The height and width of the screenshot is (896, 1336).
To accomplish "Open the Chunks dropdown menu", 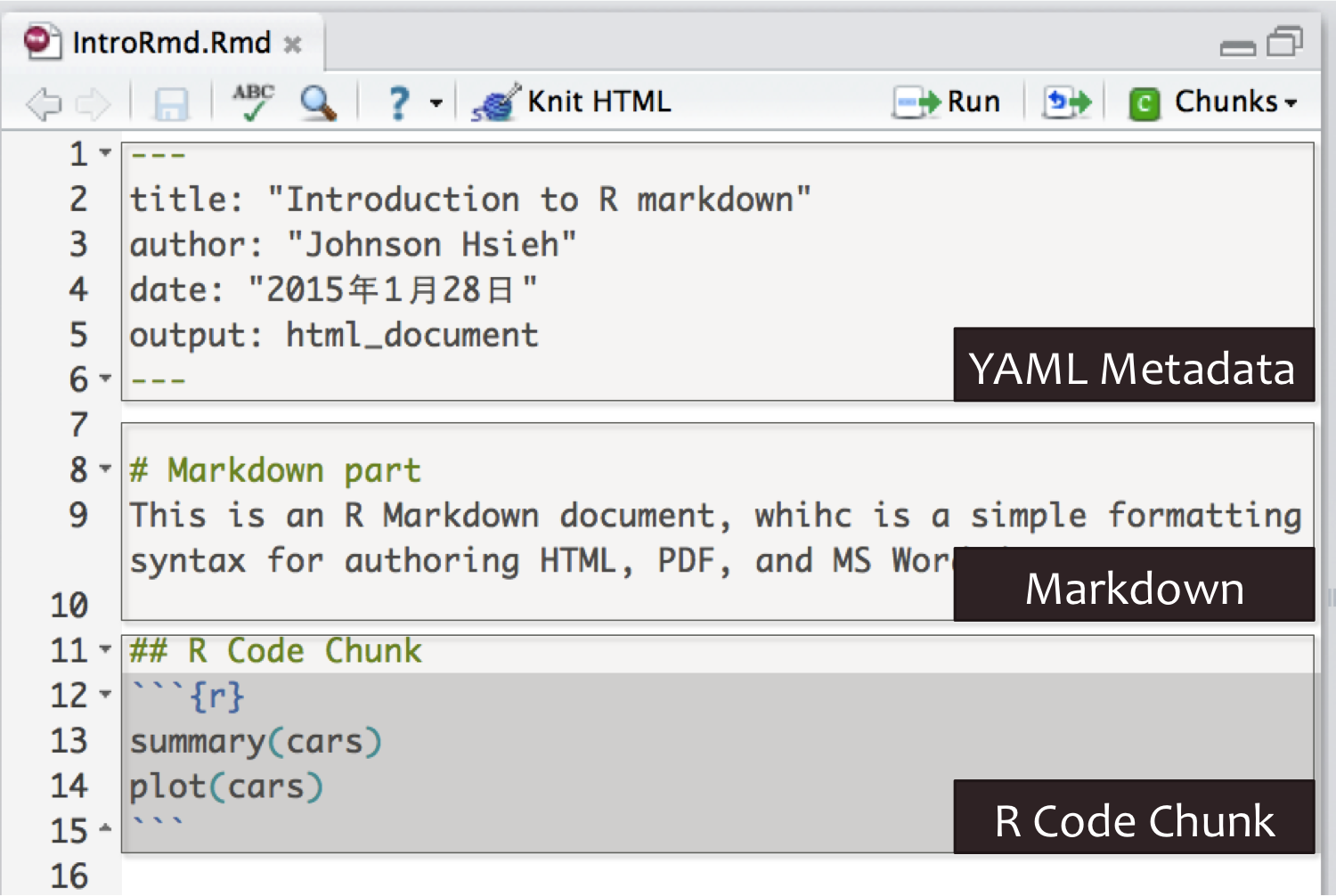I will click(x=1215, y=102).
